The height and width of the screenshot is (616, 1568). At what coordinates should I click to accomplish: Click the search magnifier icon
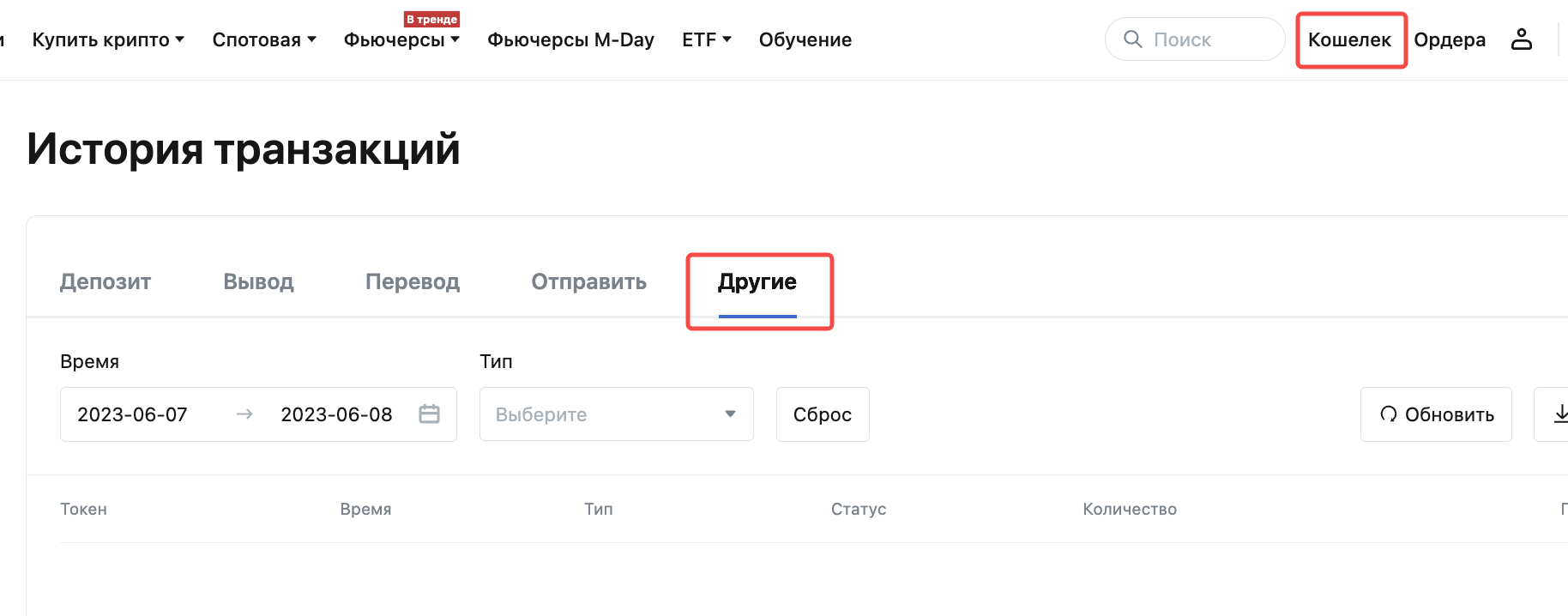tap(1132, 39)
